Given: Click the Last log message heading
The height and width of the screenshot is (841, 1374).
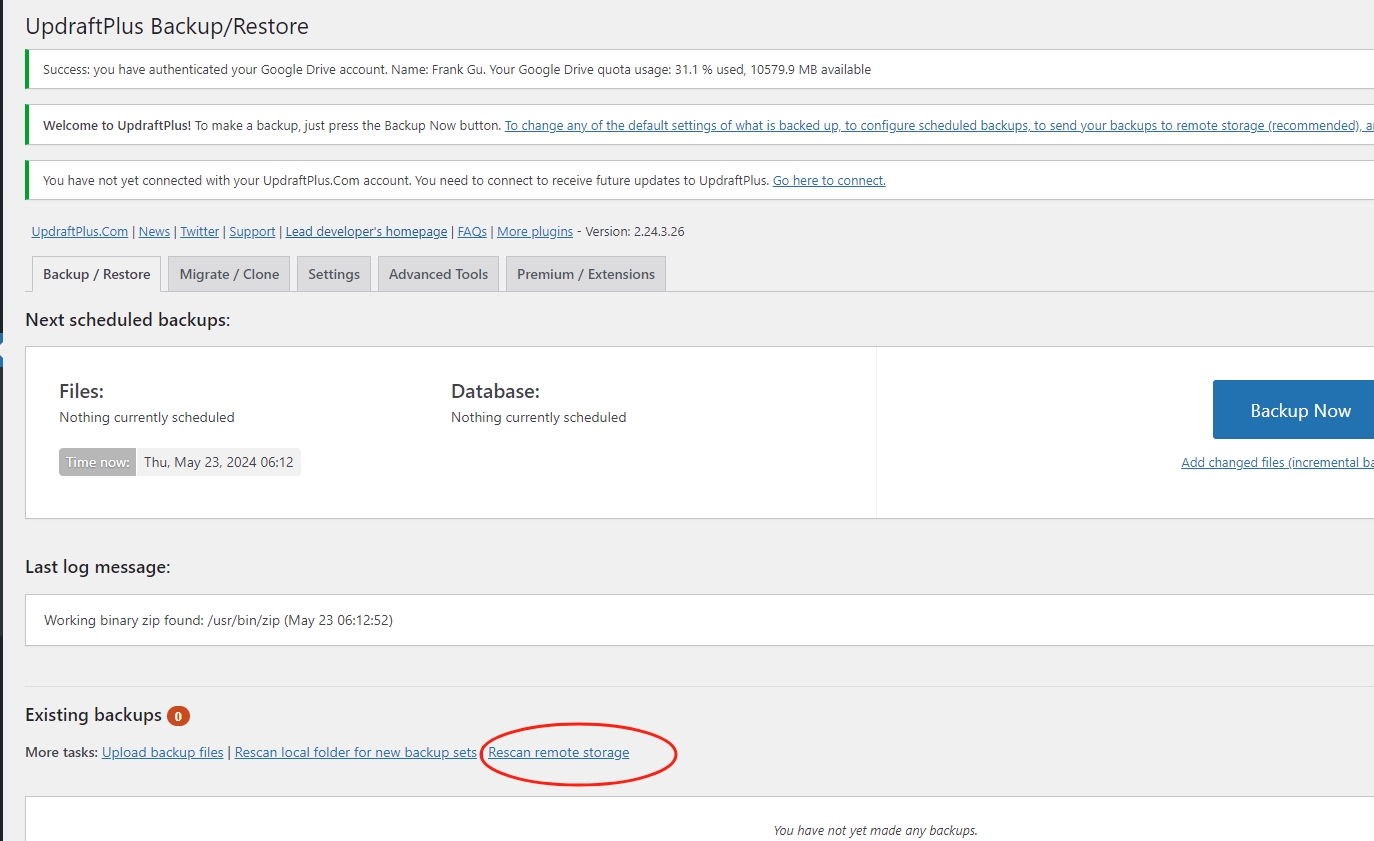Looking at the screenshot, I should pos(98,567).
